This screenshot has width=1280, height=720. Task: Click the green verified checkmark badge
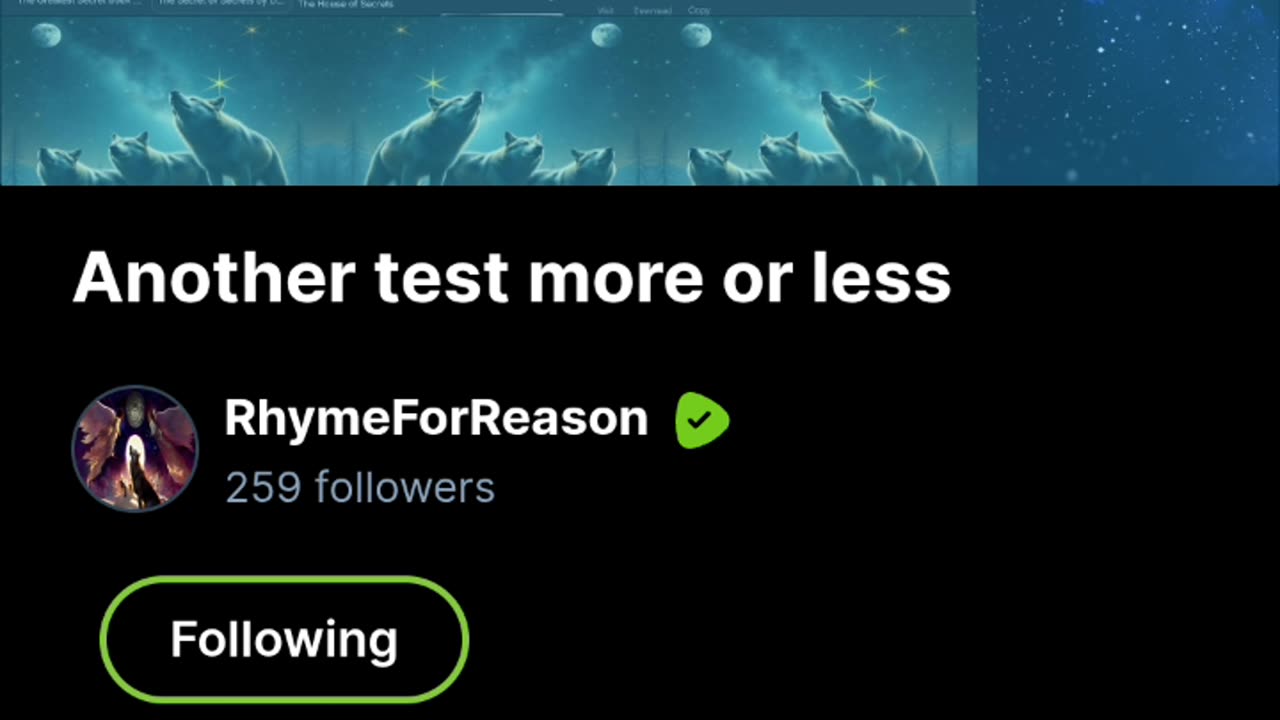pos(702,420)
